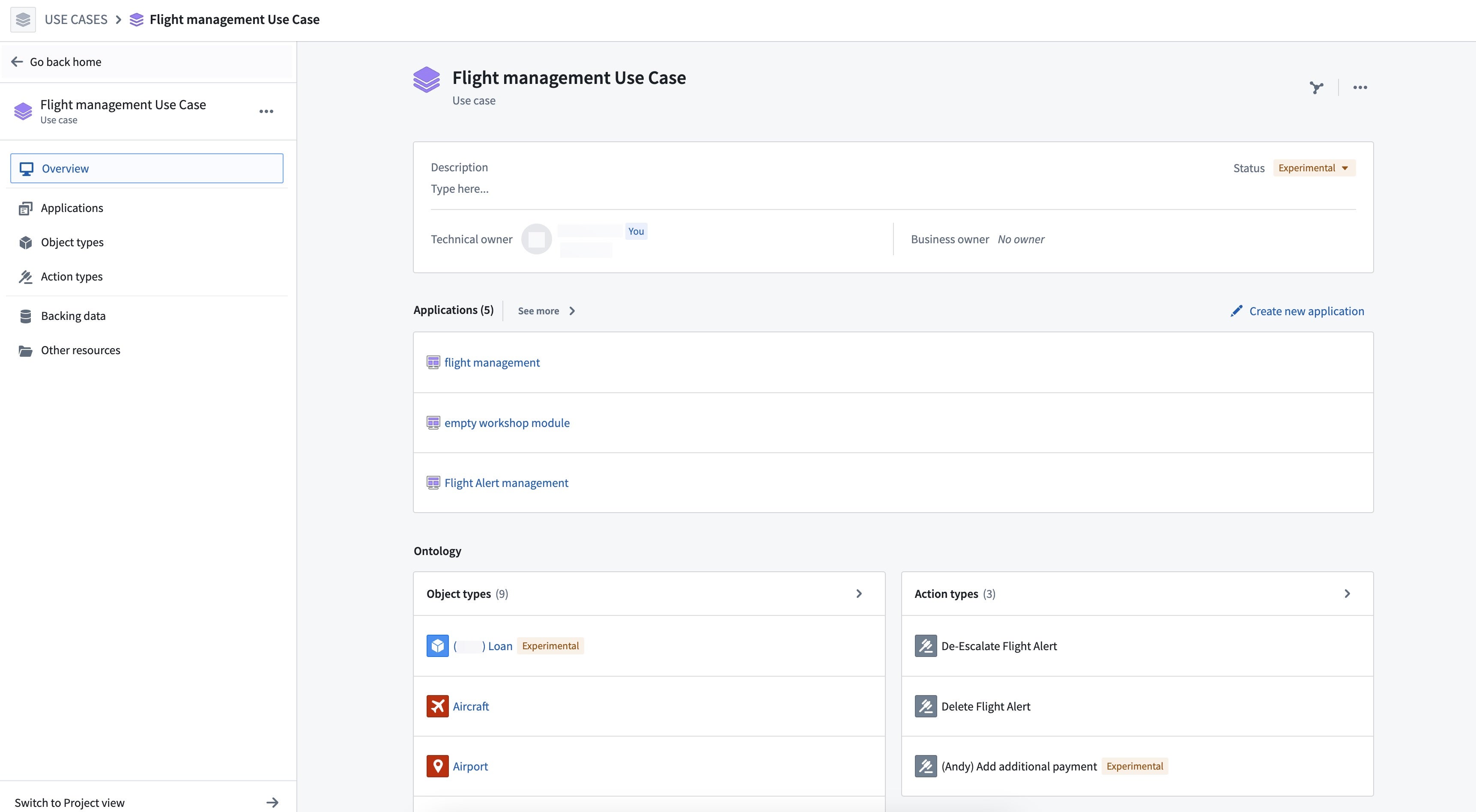Click the Other resources folder icon
Viewport: 1476px width, 812px height.
pos(26,350)
